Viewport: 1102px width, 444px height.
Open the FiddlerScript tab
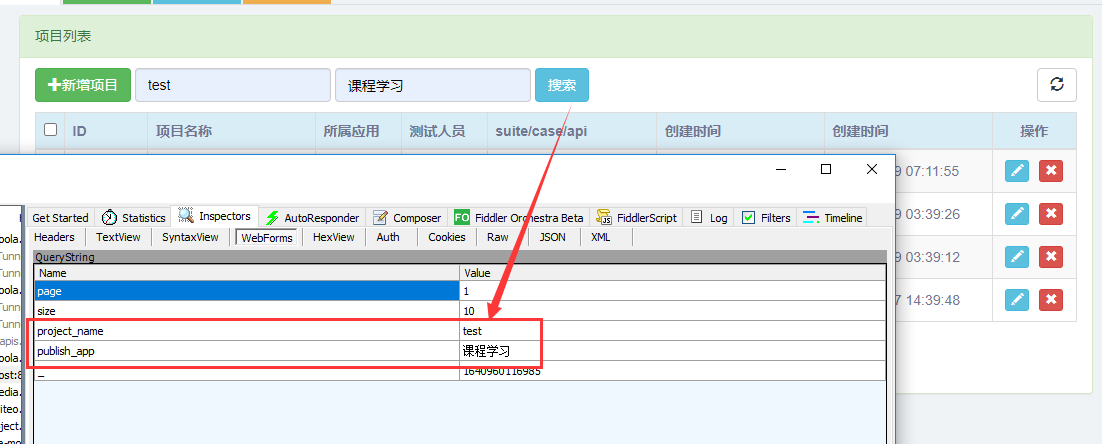point(637,218)
